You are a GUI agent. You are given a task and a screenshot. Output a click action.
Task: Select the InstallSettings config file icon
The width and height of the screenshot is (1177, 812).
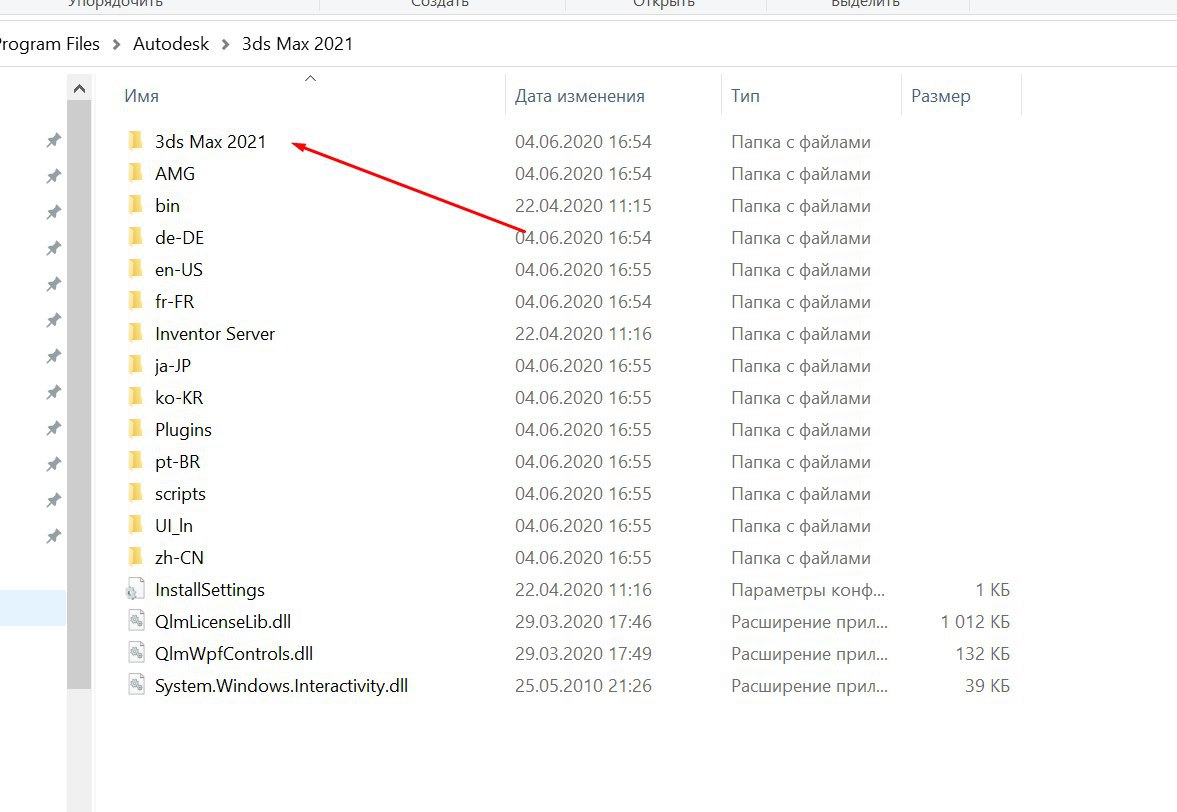pyautogui.click(x=136, y=589)
